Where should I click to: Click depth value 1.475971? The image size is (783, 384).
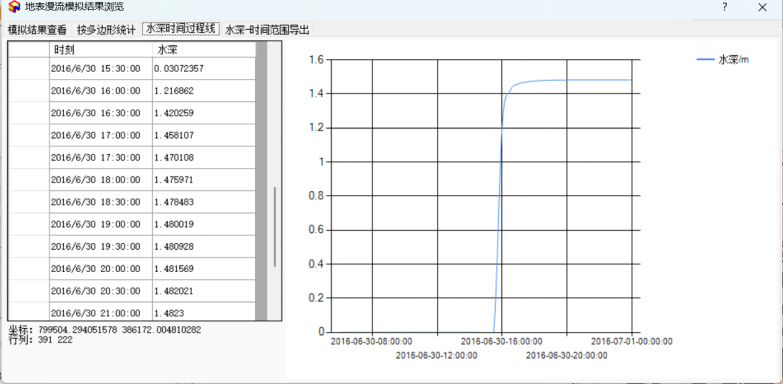tap(204, 180)
